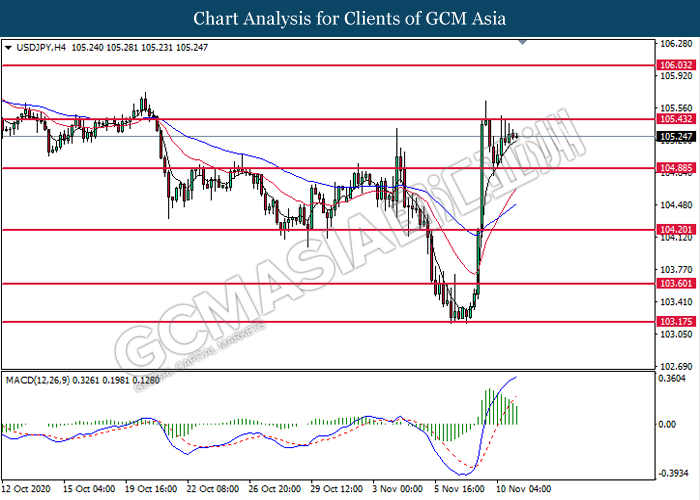
Task: Click the Chart Analysis for Clients title
Action: (350, 19)
